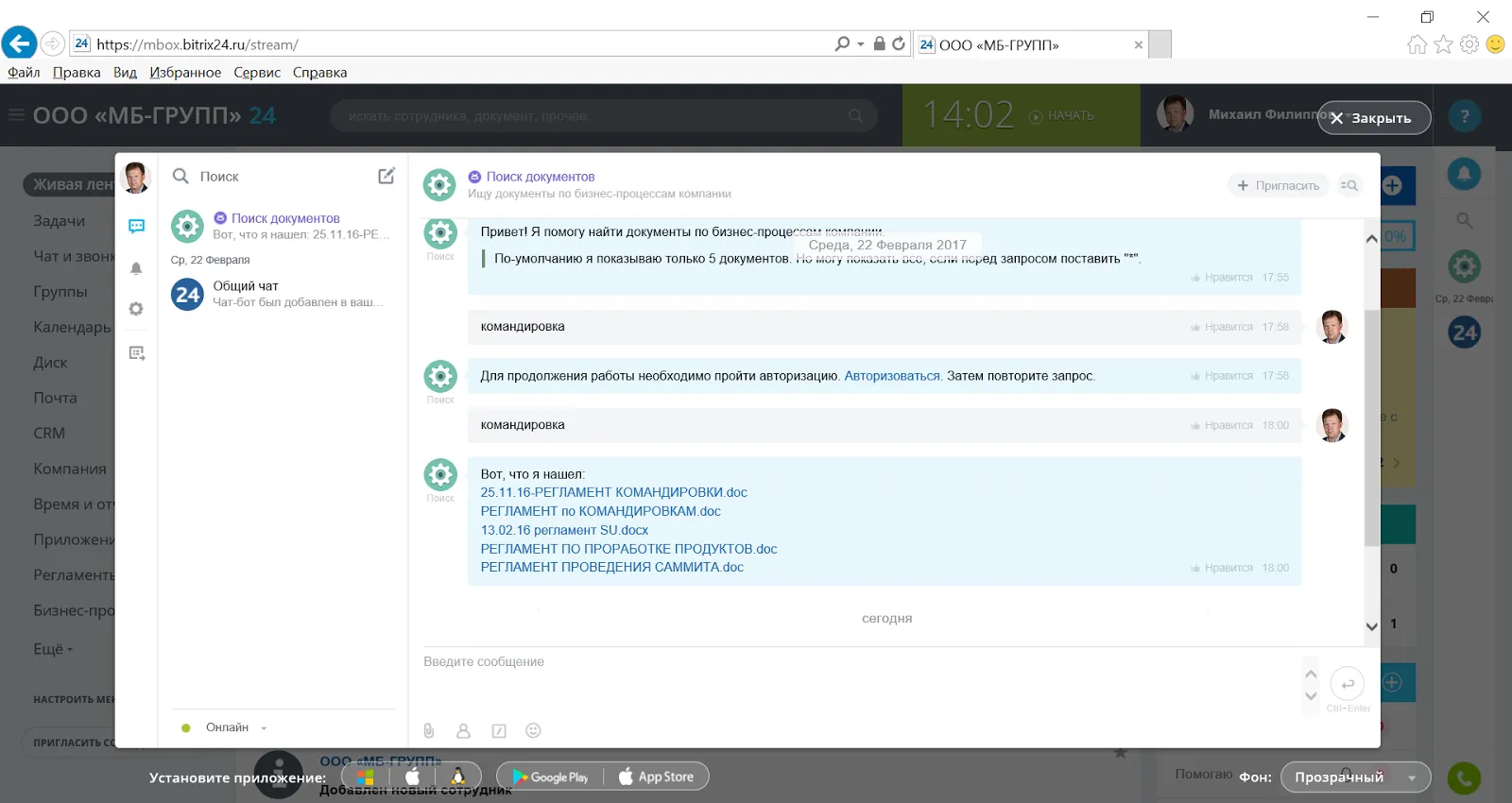
Task: Open the address bar search dropdown arrow
Action: [x=860, y=43]
